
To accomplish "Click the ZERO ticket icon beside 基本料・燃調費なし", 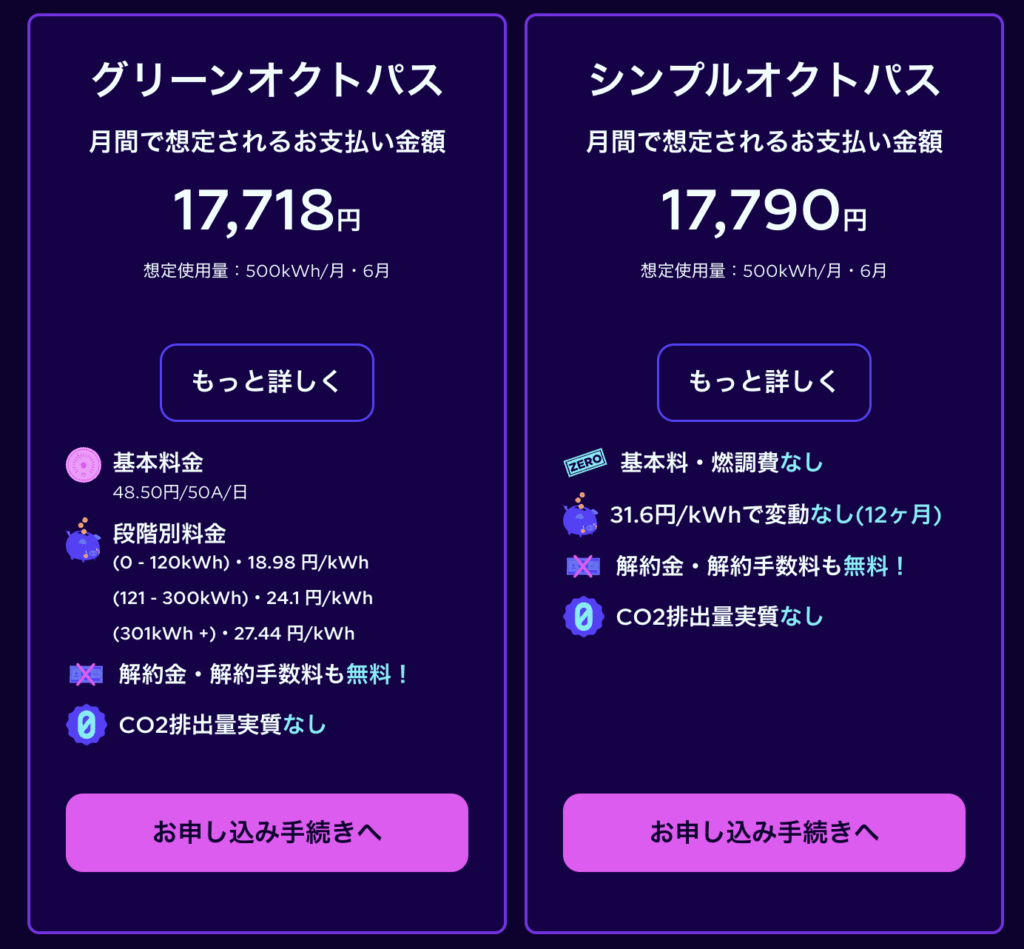I will tap(585, 462).
